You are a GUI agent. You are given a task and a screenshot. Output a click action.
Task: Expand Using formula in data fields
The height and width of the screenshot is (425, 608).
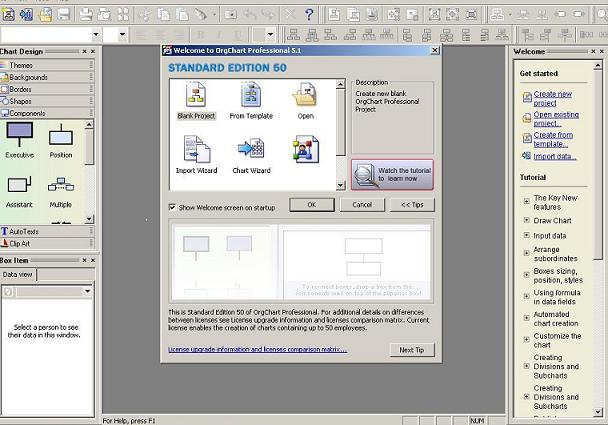click(527, 296)
